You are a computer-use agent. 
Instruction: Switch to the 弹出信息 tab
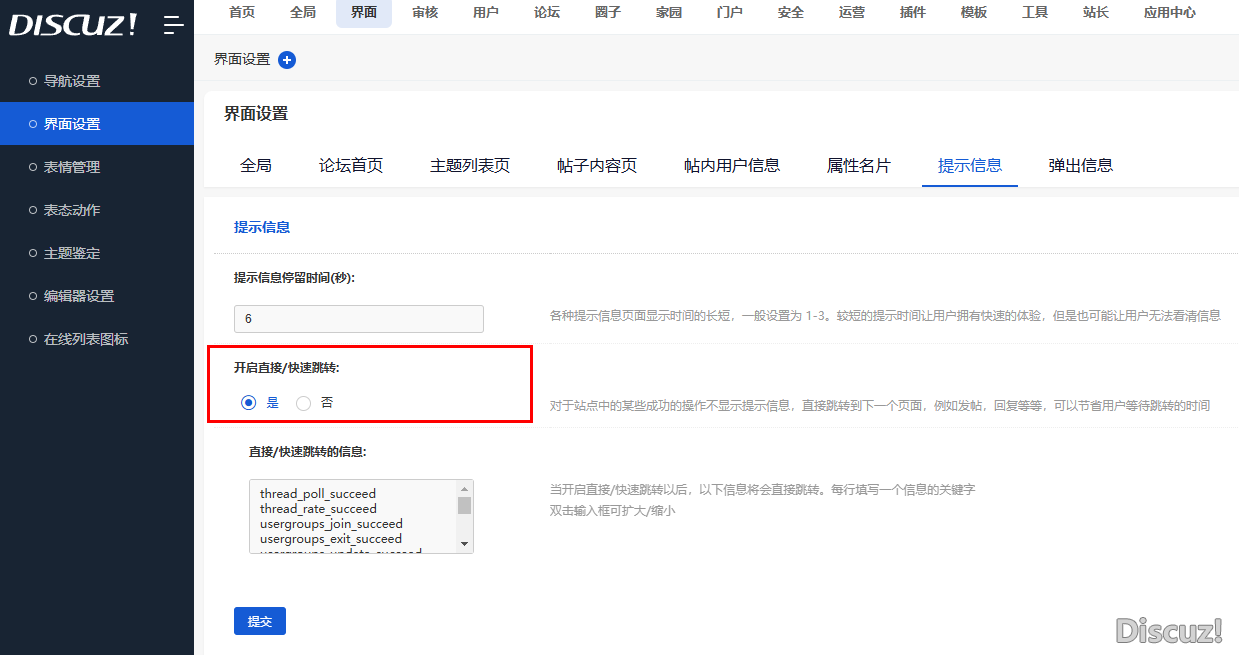tap(1080, 166)
